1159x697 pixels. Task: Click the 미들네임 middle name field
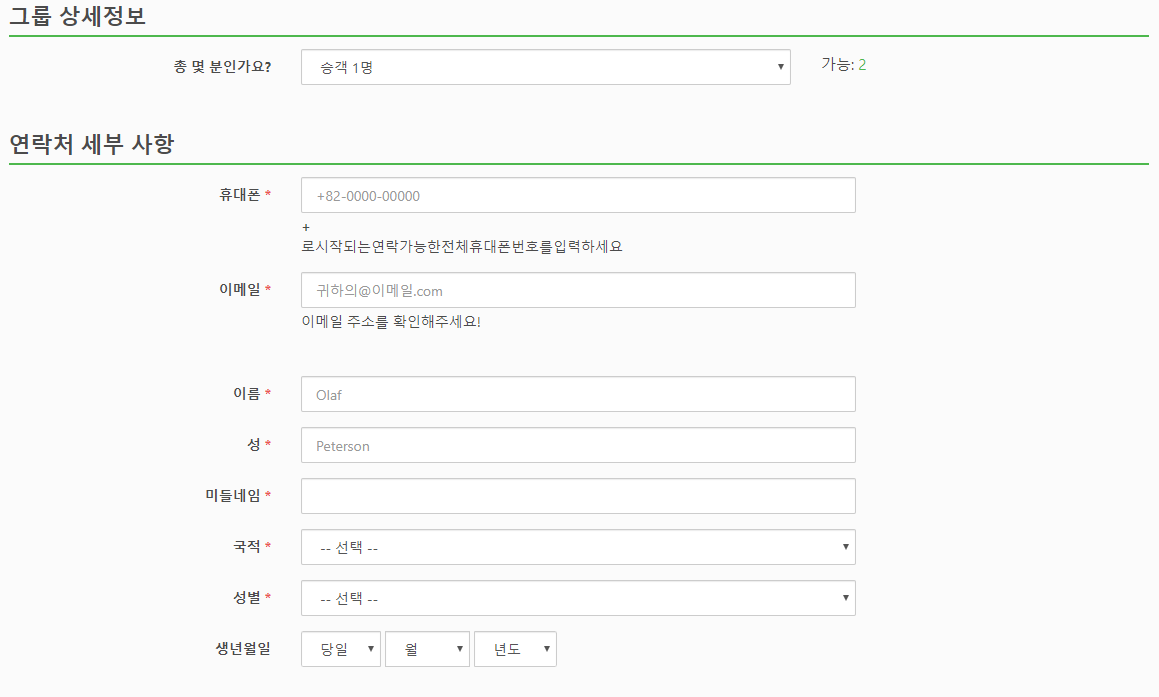578,496
